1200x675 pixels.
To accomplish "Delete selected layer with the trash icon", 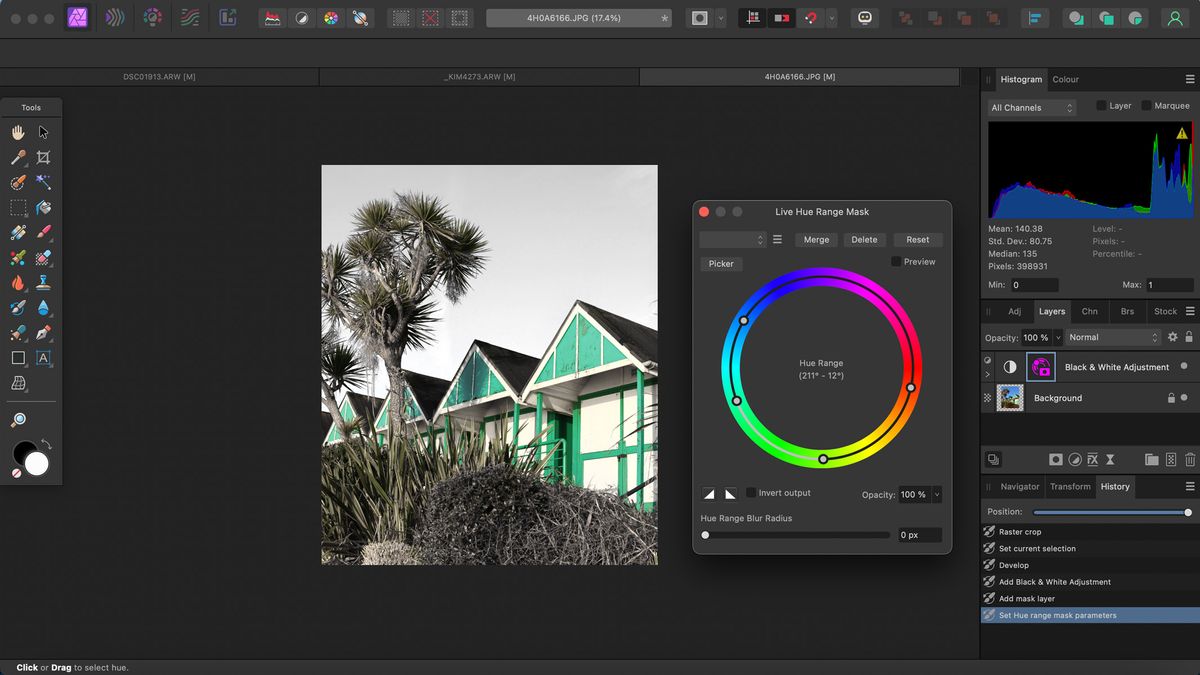I will pos(1188,459).
